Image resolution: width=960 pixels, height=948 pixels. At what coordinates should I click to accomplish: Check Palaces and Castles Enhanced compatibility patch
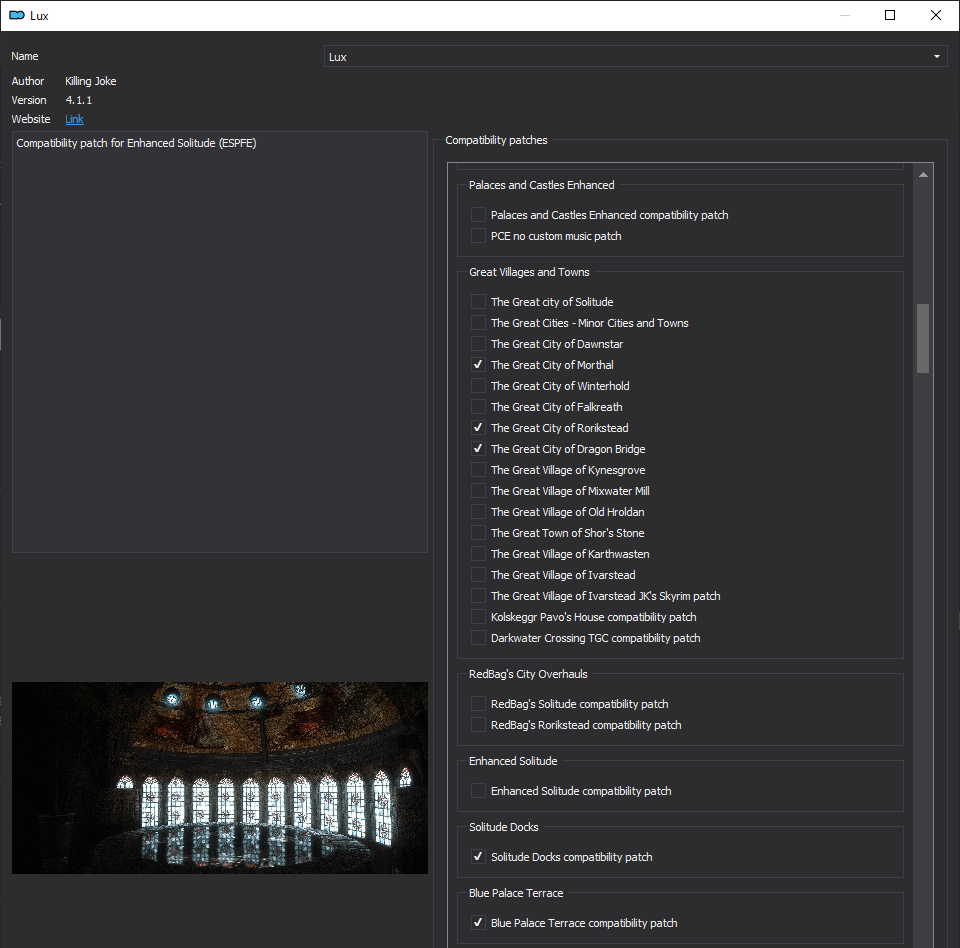tap(478, 215)
